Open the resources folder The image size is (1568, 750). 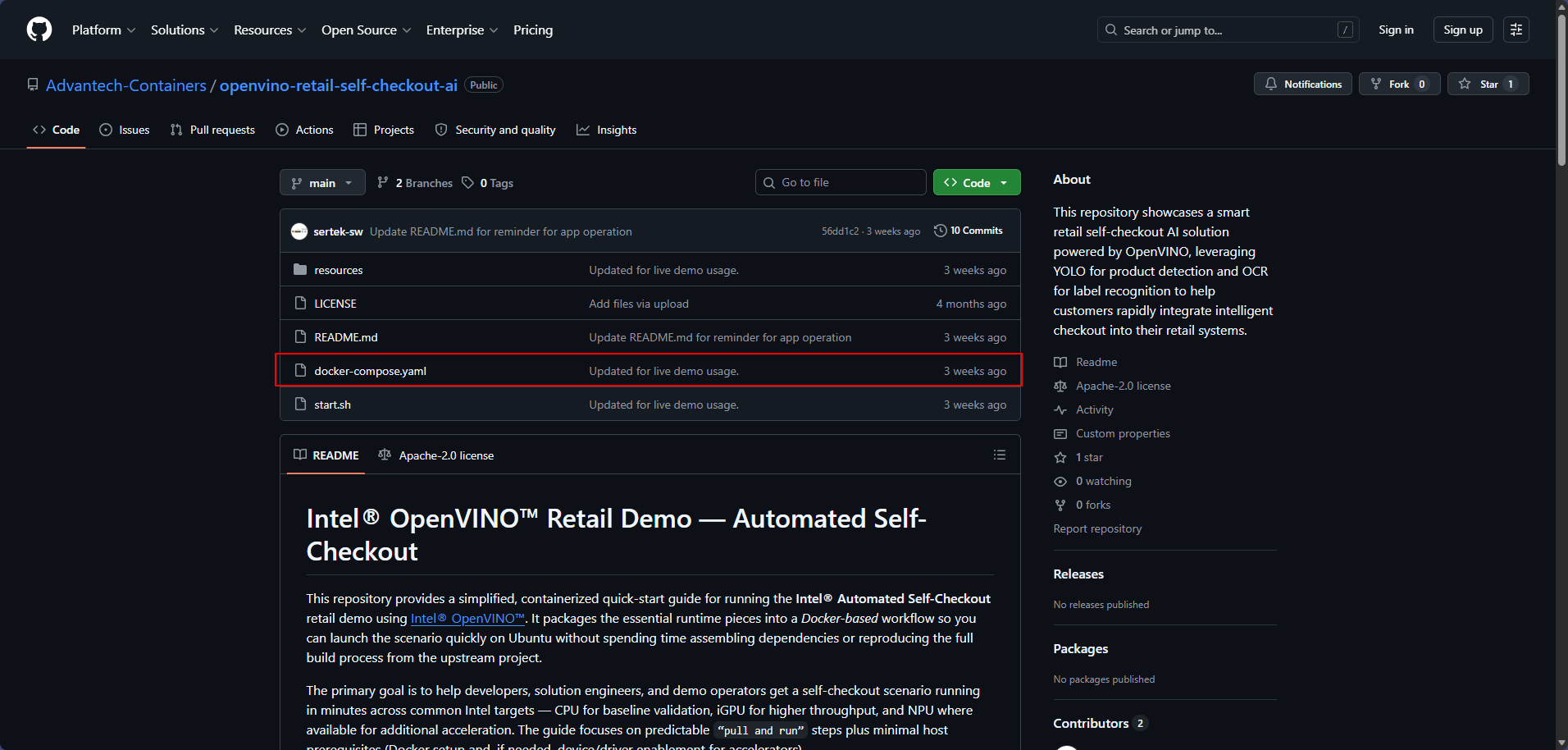pos(339,270)
